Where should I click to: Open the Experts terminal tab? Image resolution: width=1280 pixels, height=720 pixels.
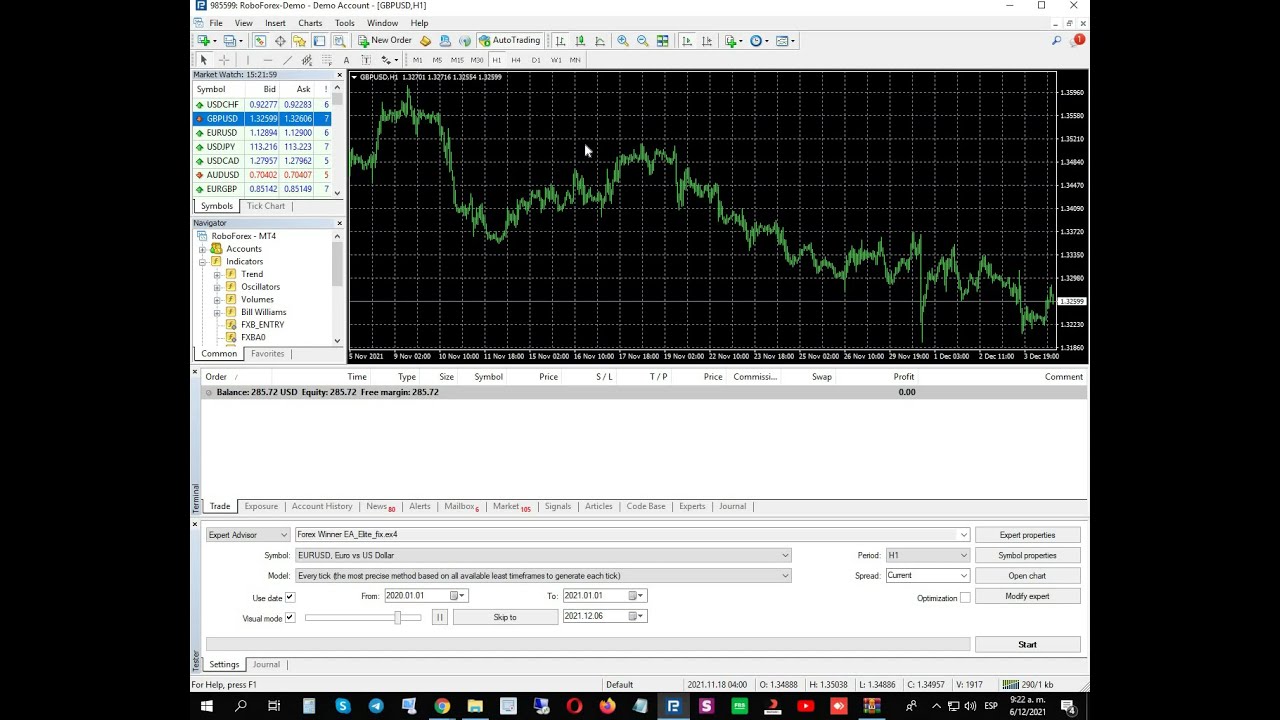point(692,506)
